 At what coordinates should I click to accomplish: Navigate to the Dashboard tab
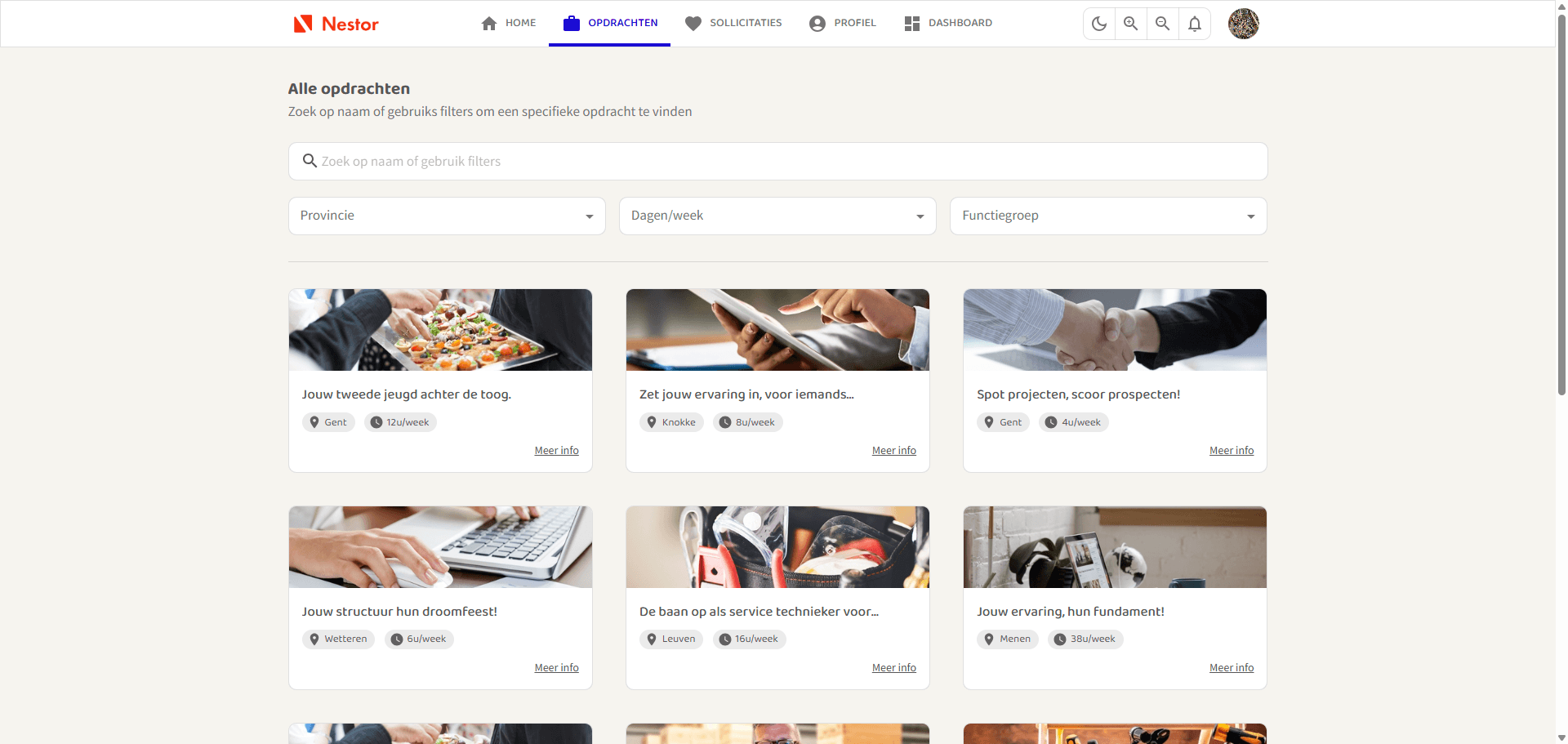(x=948, y=23)
